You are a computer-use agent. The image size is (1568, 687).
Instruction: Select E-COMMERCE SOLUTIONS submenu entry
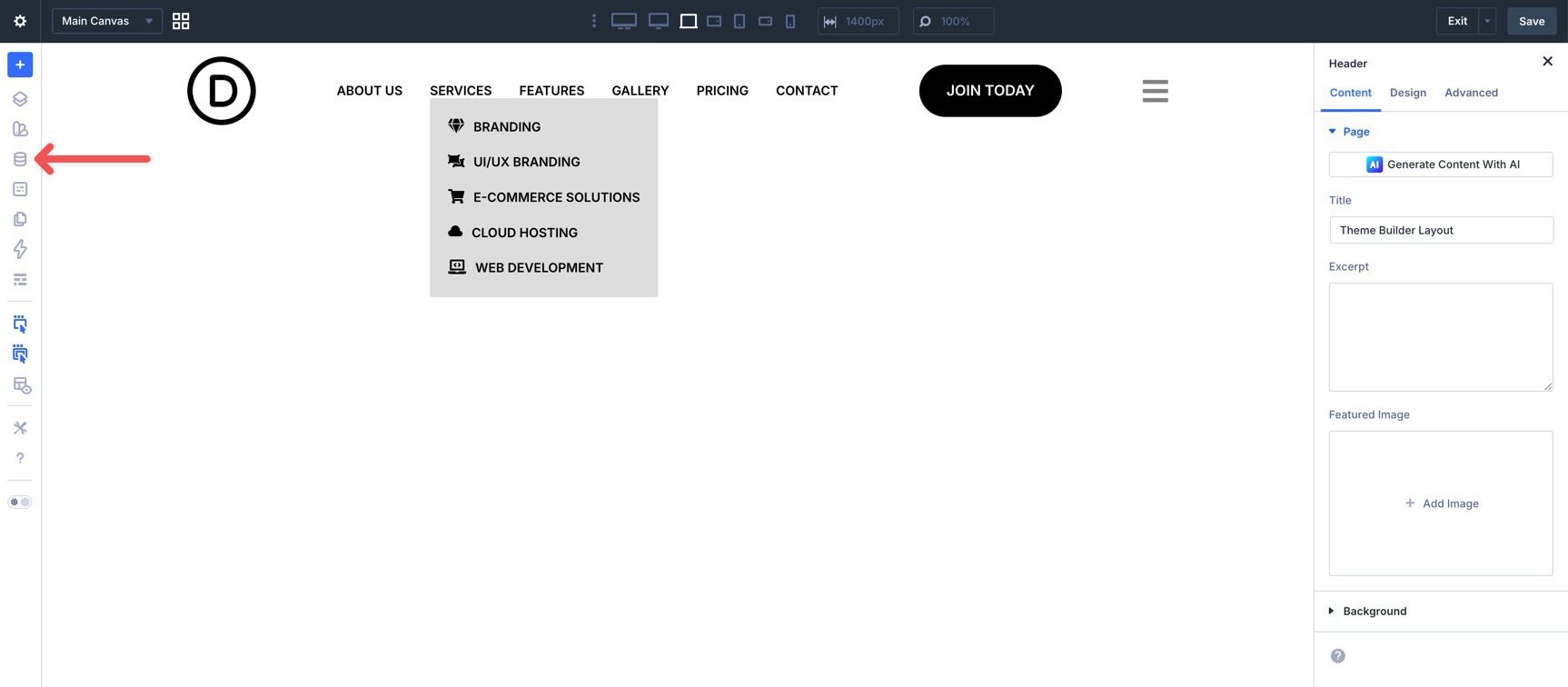pos(544,197)
